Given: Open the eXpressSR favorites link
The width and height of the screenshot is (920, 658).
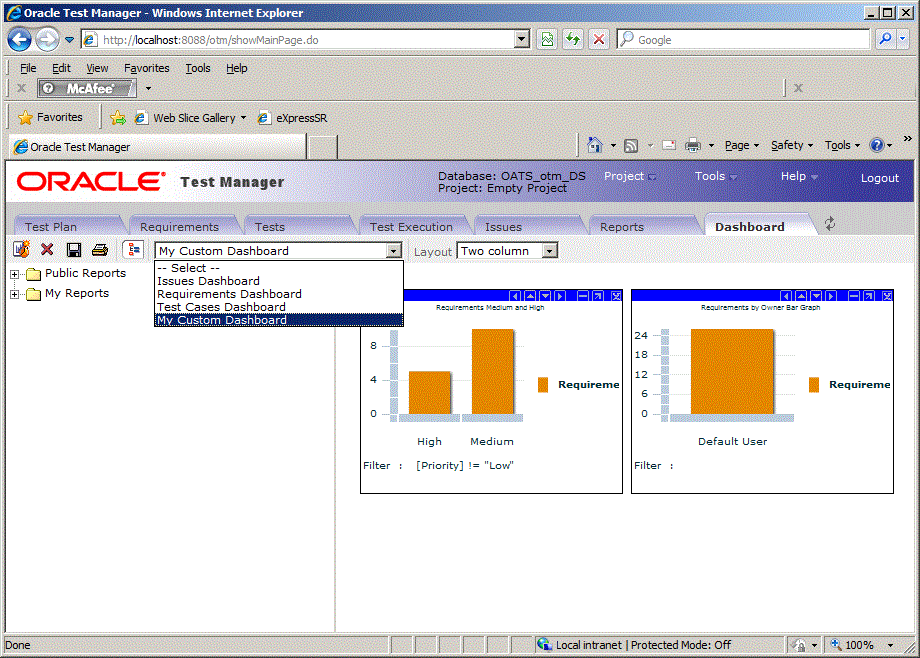Looking at the screenshot, I should pyautogui.click(x=293, y=117).
